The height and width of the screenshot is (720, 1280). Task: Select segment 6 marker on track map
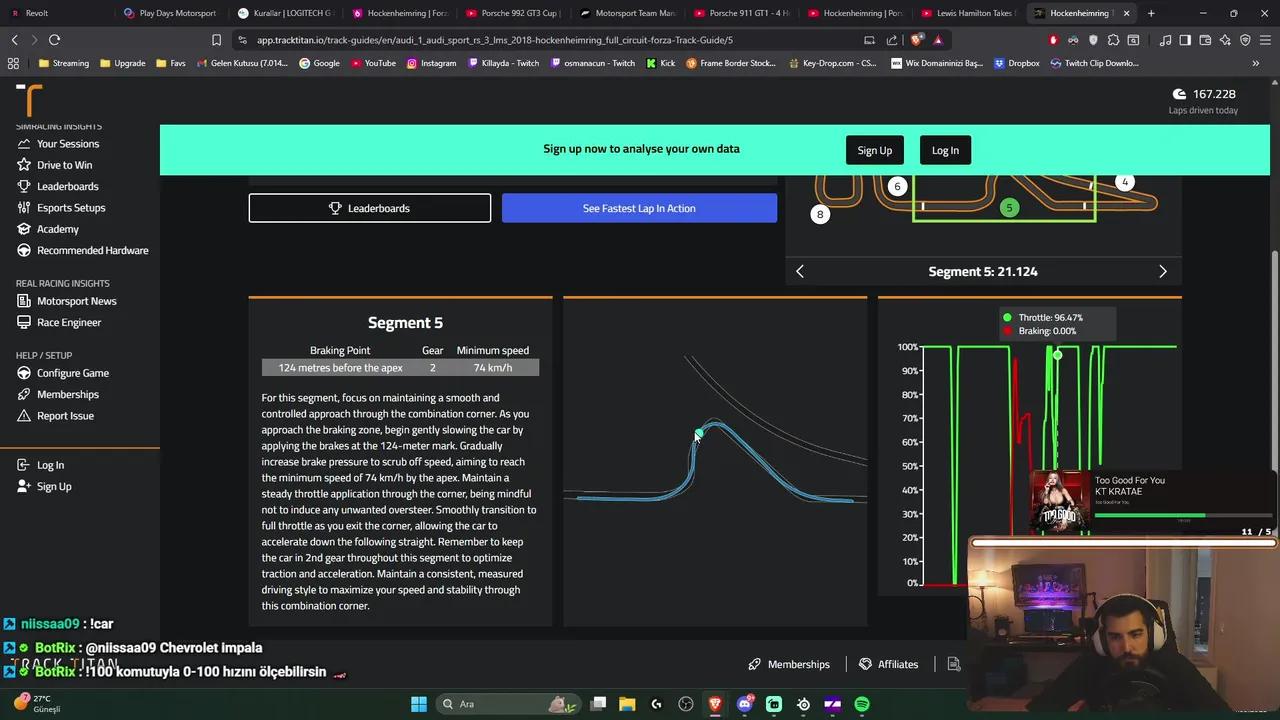[897, 186]
